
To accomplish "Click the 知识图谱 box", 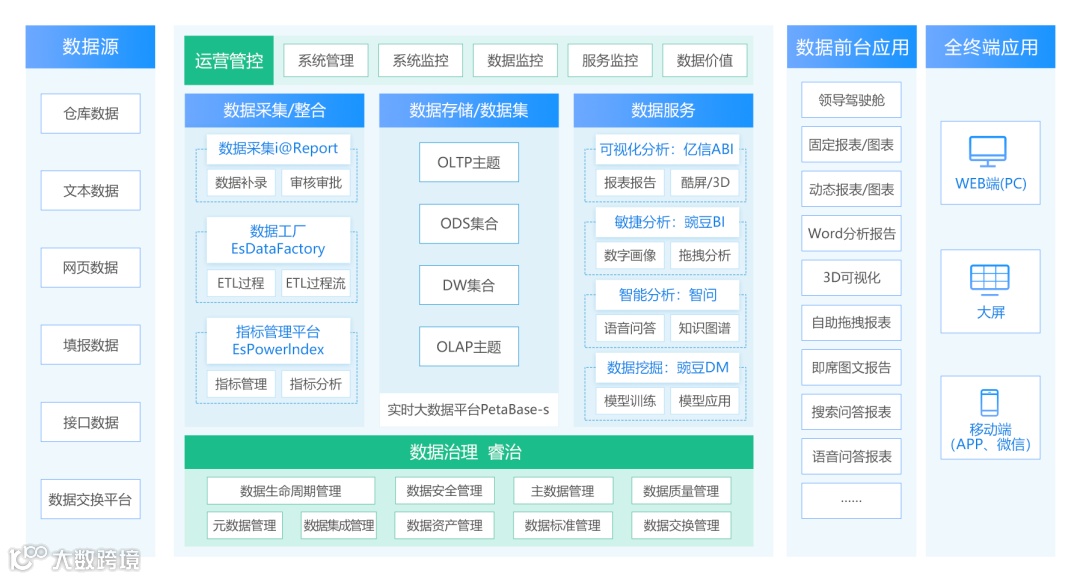I will pos(705,328).
